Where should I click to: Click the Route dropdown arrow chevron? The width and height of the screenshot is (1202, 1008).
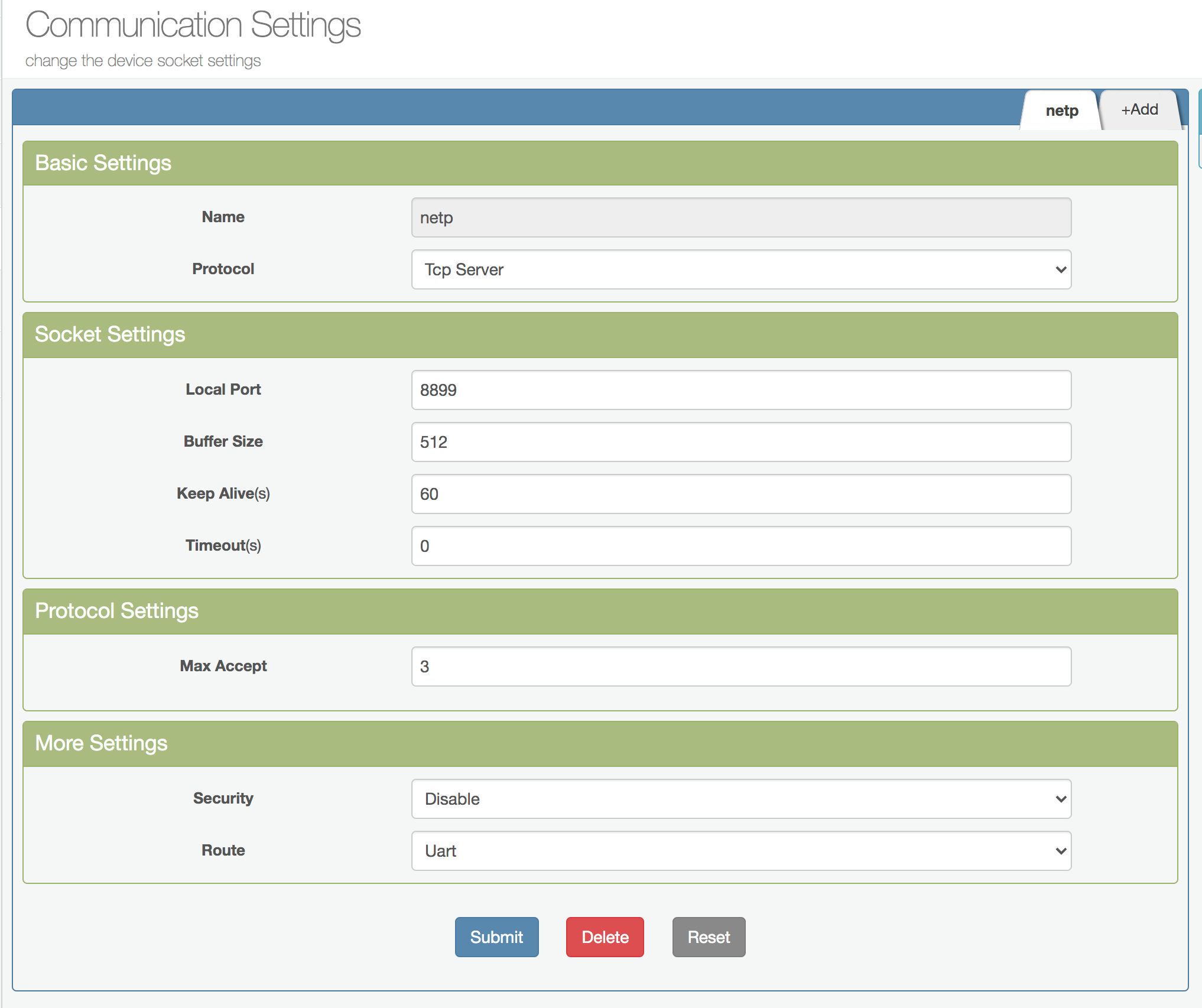coord(1061,851)
